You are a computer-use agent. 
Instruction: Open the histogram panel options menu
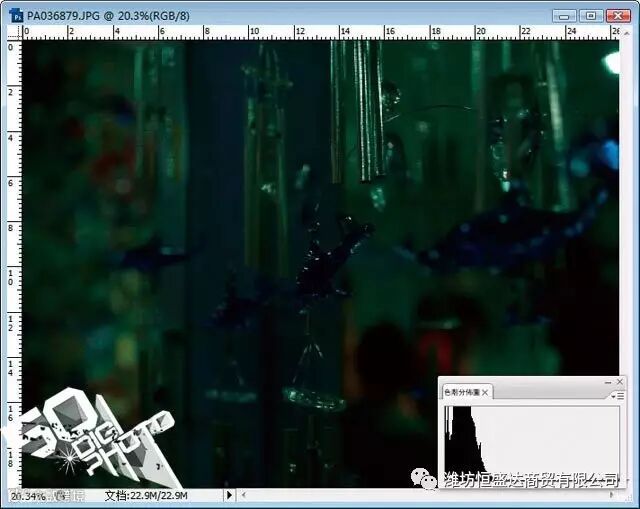(x=618, y=396)
